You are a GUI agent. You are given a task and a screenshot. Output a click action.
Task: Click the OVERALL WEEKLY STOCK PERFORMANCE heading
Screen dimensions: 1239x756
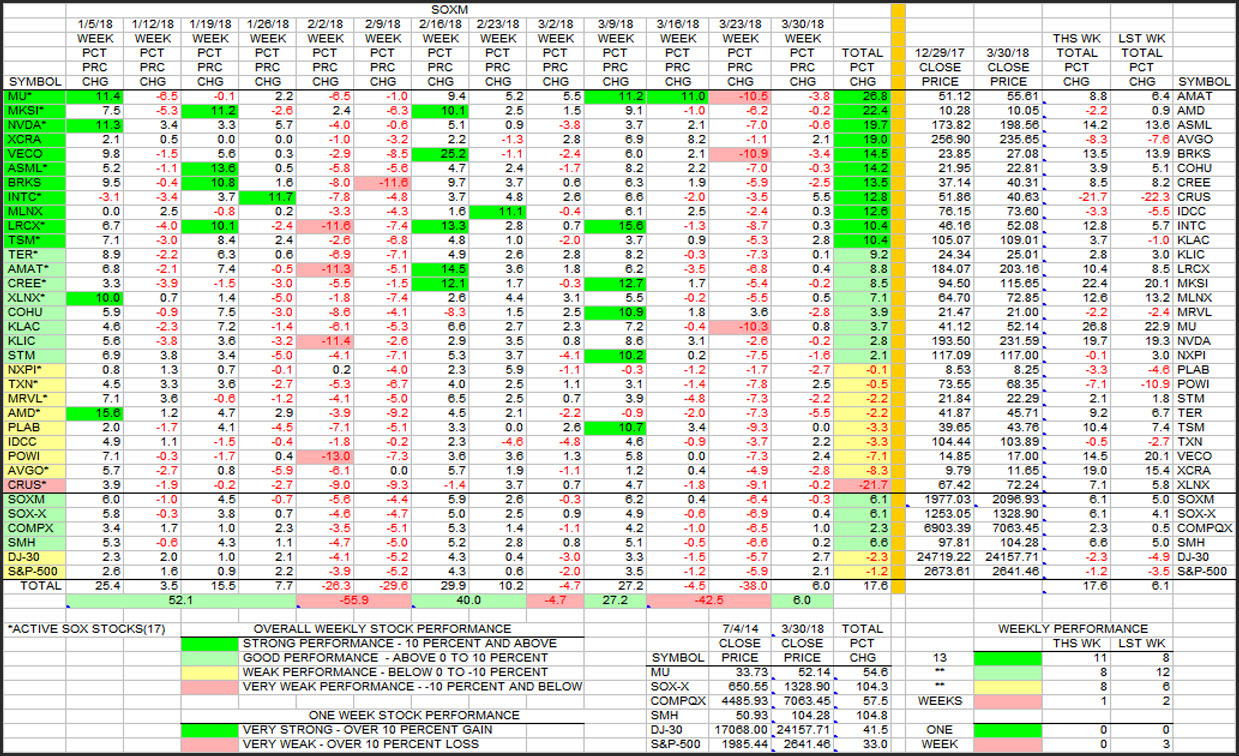tap(383, 629)
